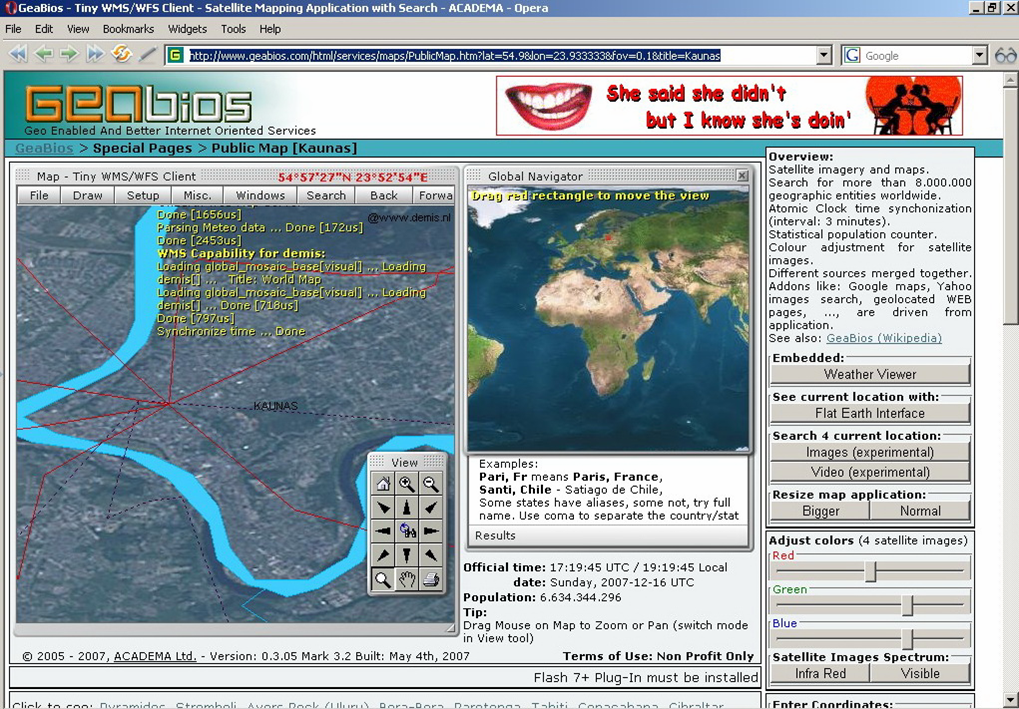
Task: Click inside the Google search field
Action: [x=914, y=56]
